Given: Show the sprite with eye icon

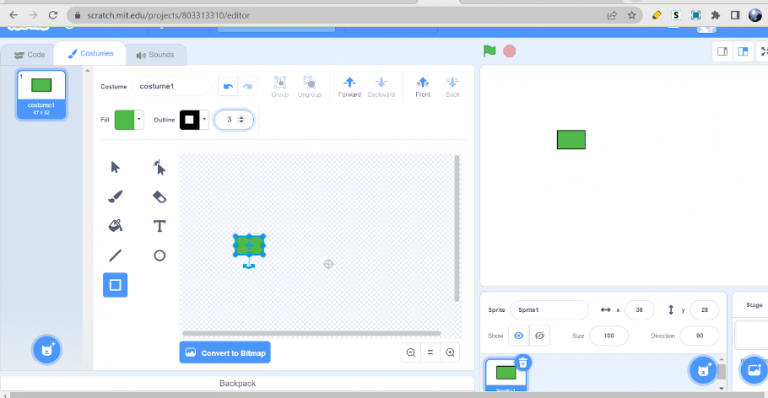Looking at the screenshot, I should pyautogui.click(x=519, y=336).
